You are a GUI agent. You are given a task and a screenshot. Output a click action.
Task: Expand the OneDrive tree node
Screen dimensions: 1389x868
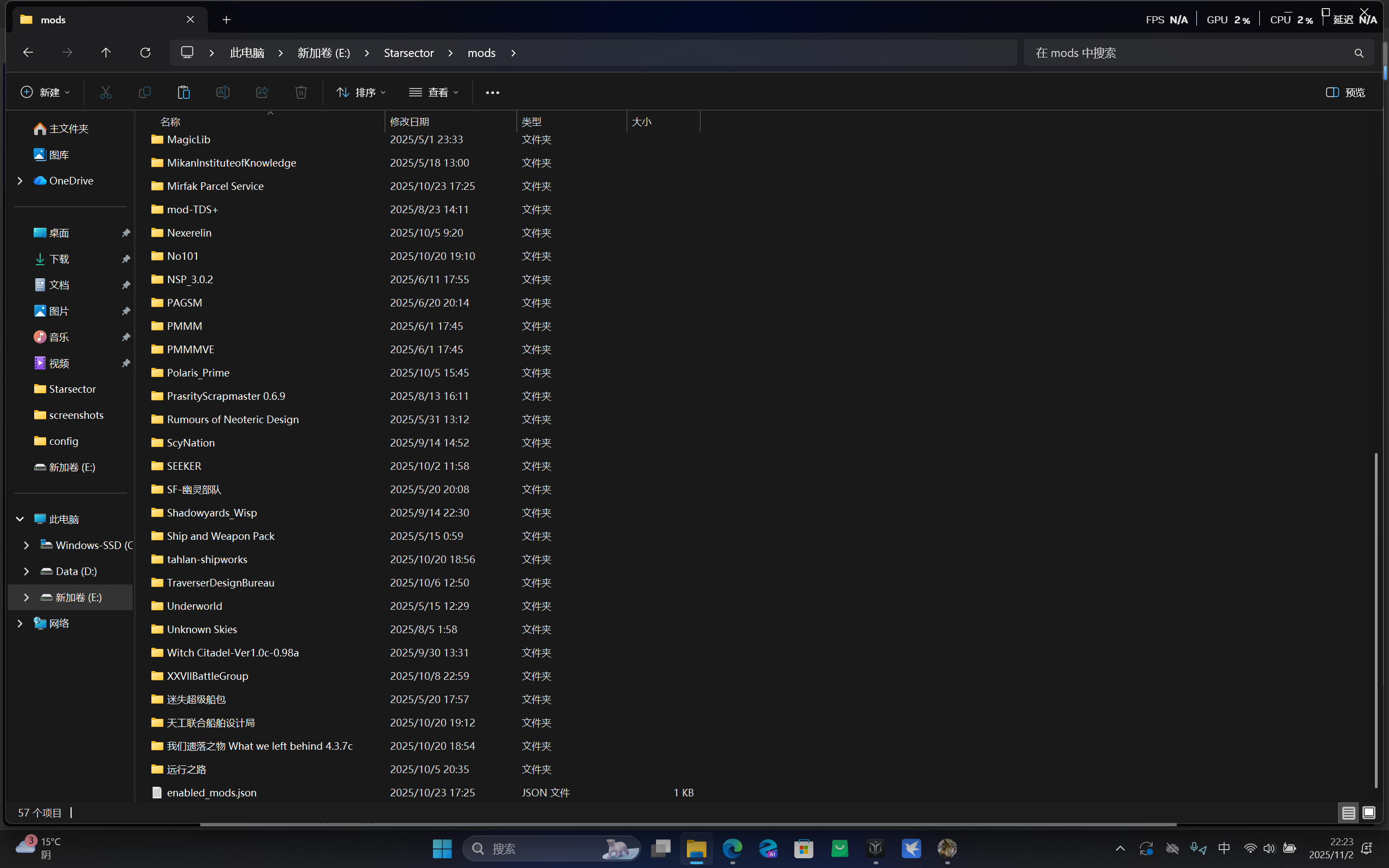pyautogui.click(x=20, y=181)
